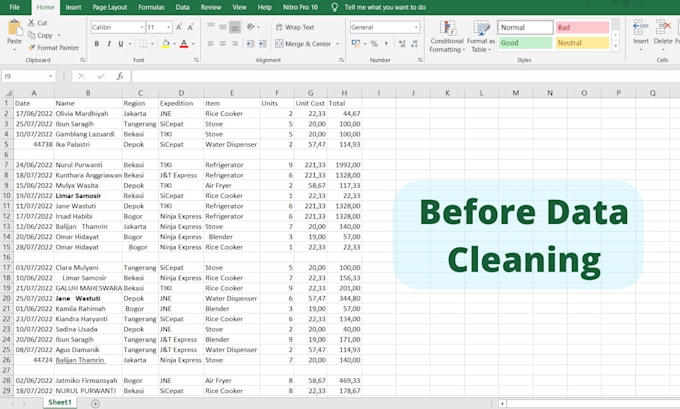The width and height of the screenshot is (680, 409).
Task: Apply the Bad cell style
Action: point(582,27)
